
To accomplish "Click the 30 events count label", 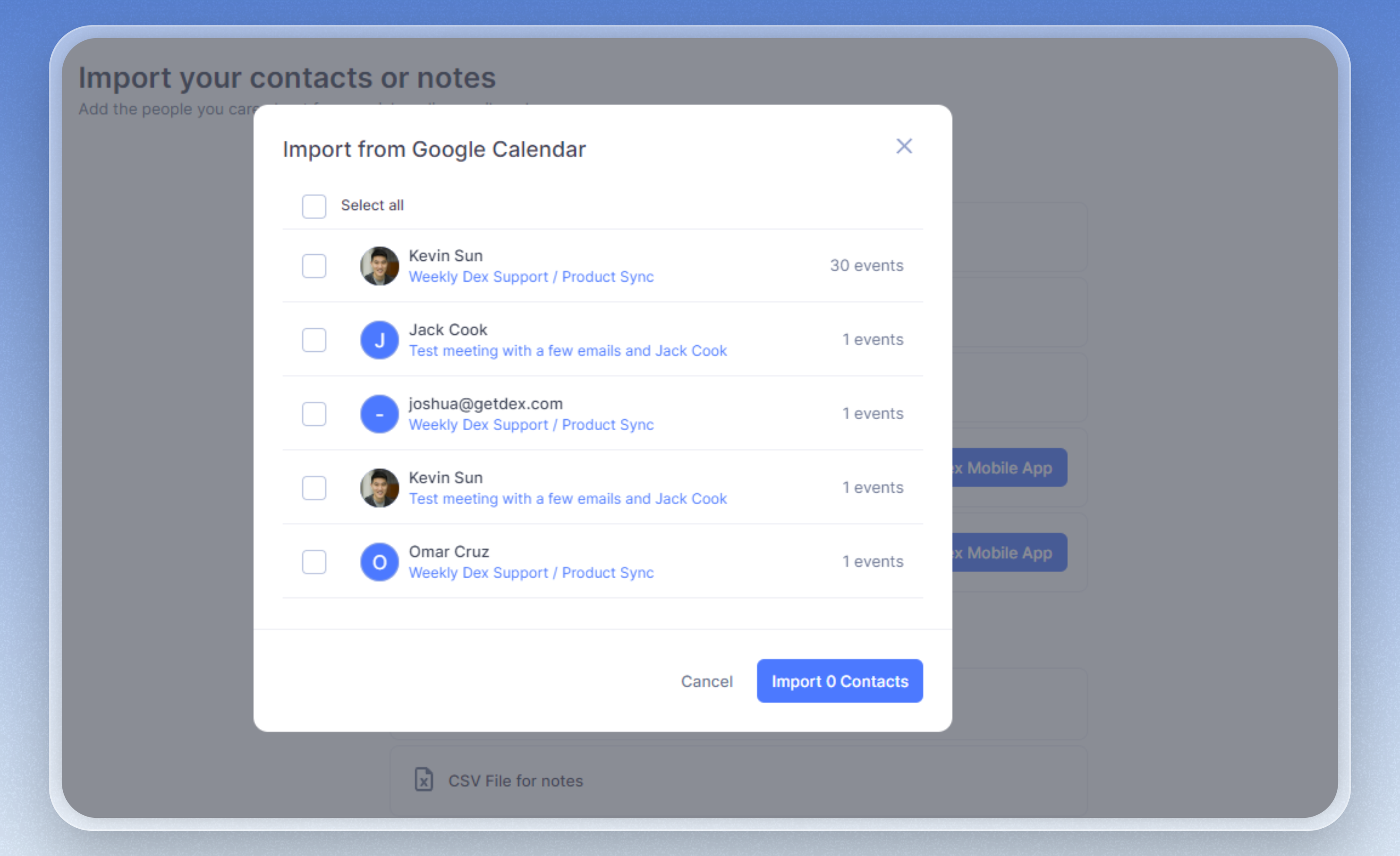I will pos(866,266).
